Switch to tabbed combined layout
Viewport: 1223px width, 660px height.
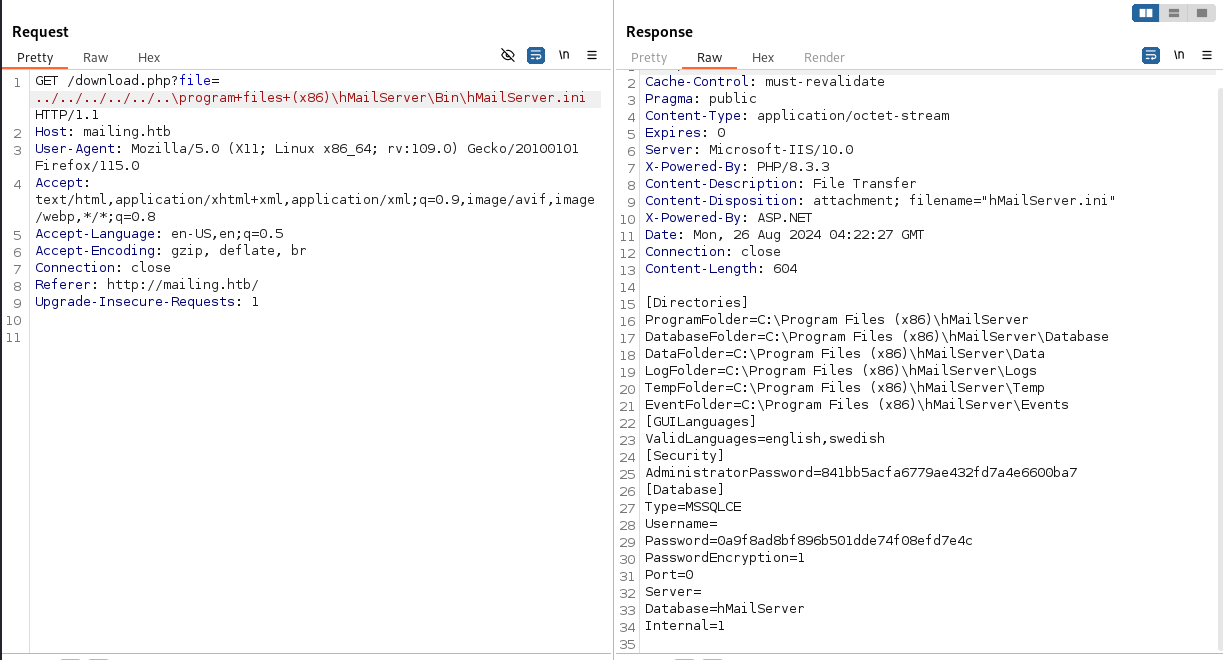pos(1200,13)
